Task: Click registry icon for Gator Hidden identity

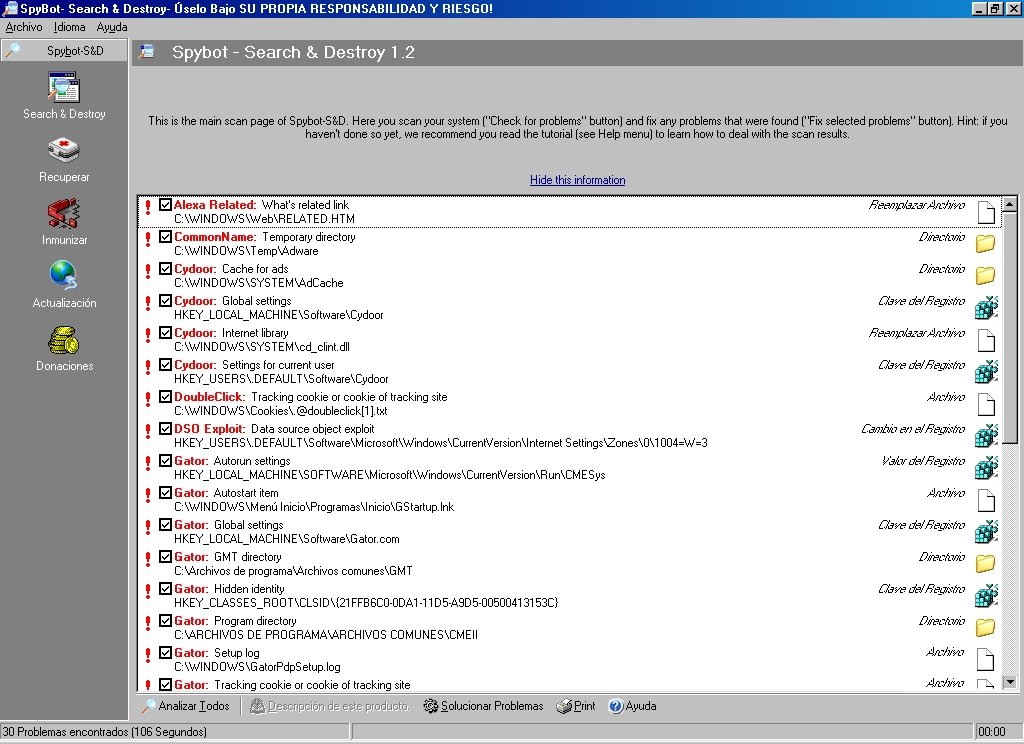Action: coord(986,596)
